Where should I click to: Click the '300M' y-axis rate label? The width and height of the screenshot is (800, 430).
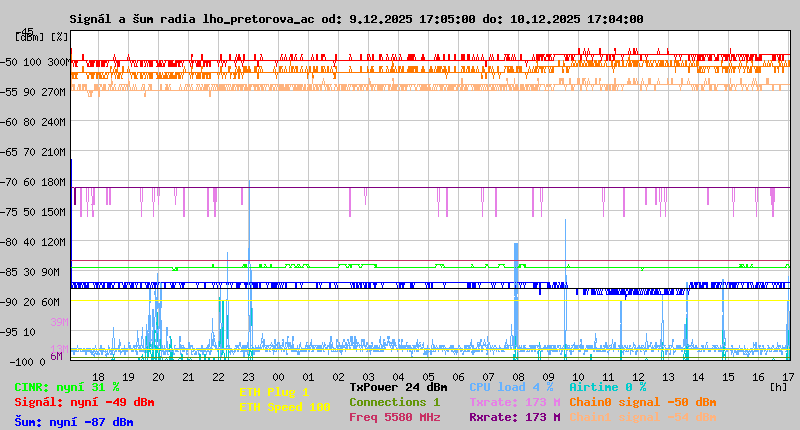pyautogui.click(x=57, y=62)
